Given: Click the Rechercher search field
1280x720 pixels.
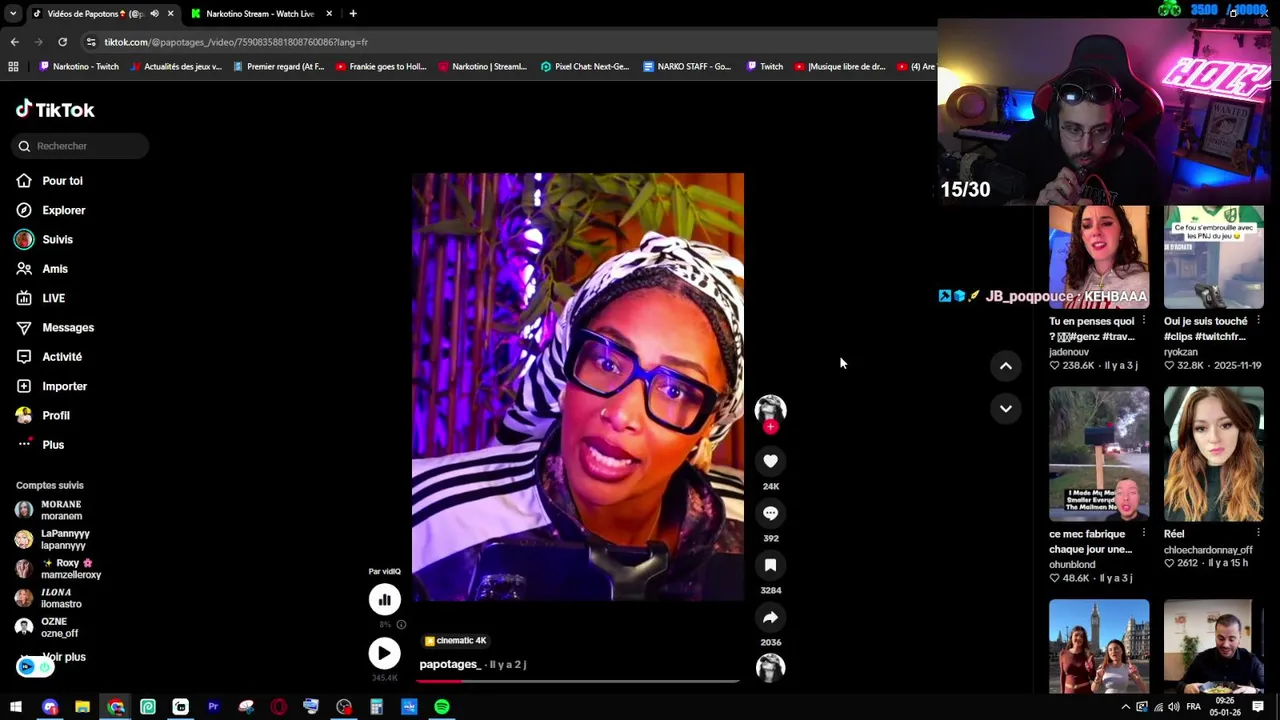Looking at the screenshot, I should tap(81, 146).
